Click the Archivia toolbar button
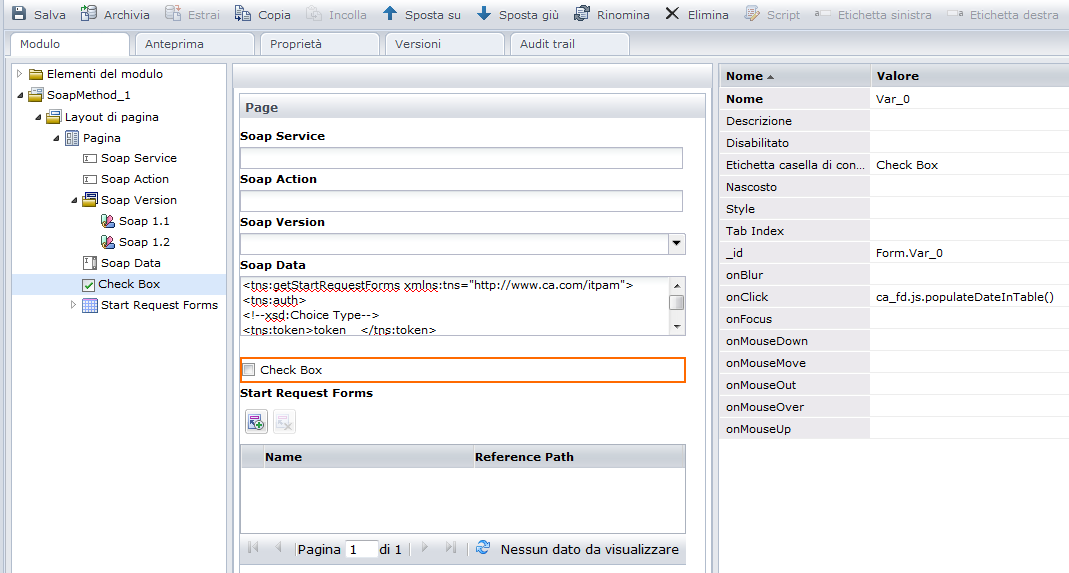 pyautogui.click(x=115, y=14)
